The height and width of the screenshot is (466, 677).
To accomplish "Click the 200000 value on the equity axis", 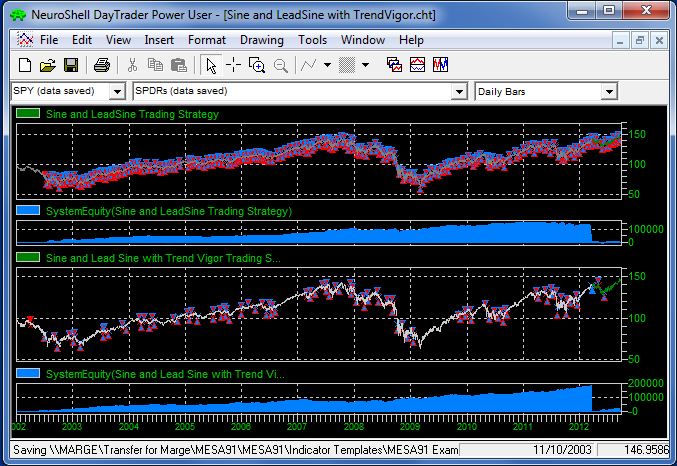I will click(x=645, y=383).
